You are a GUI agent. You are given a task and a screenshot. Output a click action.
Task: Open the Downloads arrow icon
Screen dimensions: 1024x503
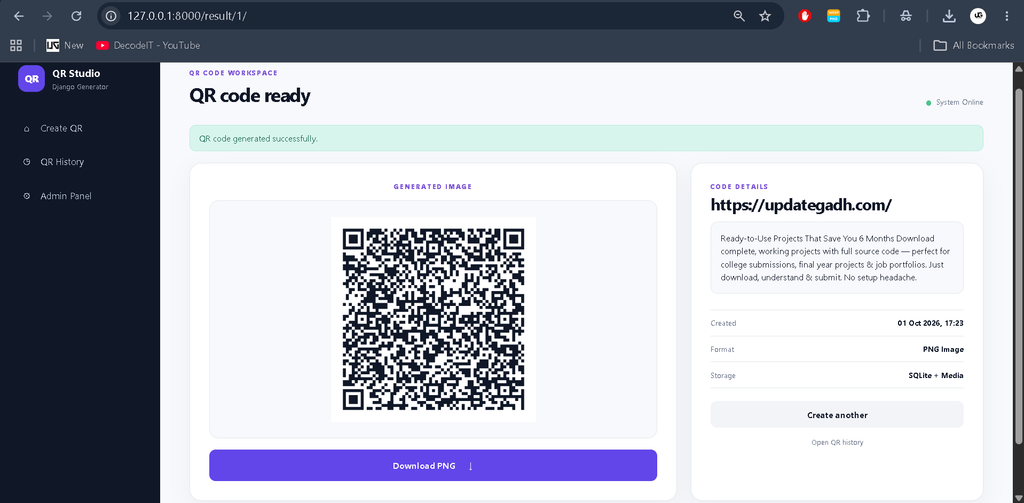pos(949,16)
